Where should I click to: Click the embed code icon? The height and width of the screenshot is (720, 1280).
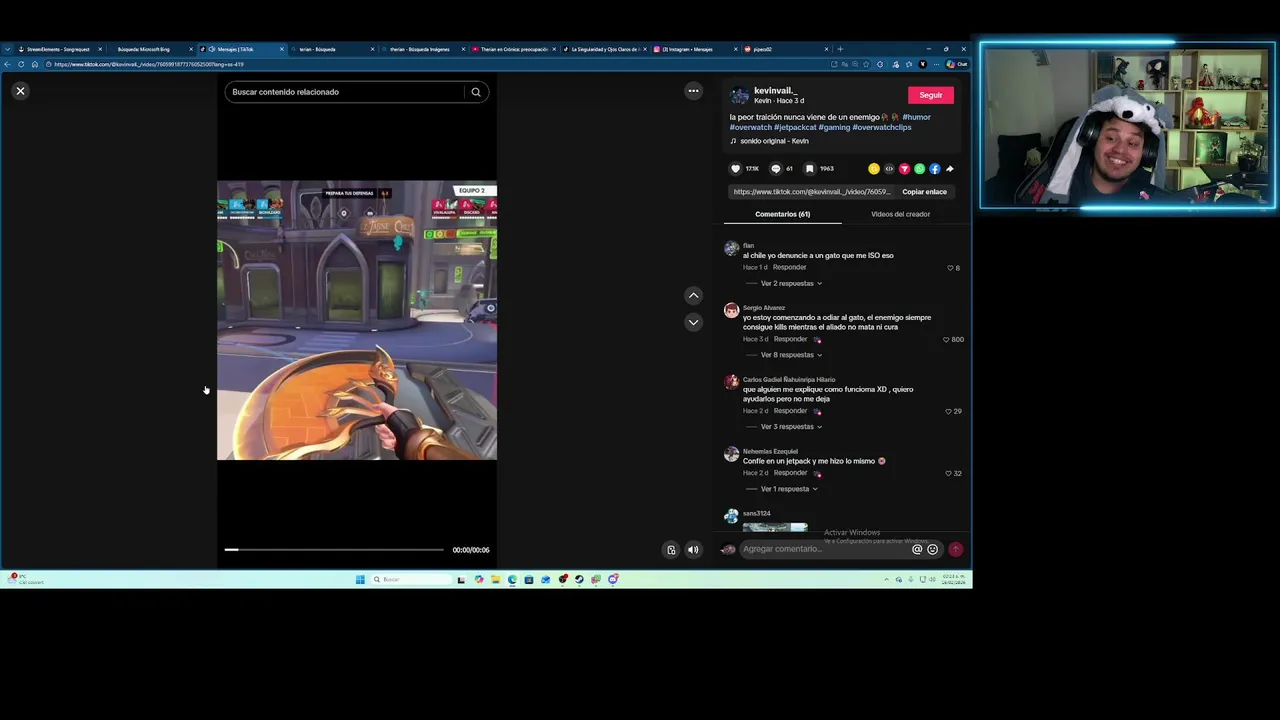pyautogui.click(x=889, y=169)
